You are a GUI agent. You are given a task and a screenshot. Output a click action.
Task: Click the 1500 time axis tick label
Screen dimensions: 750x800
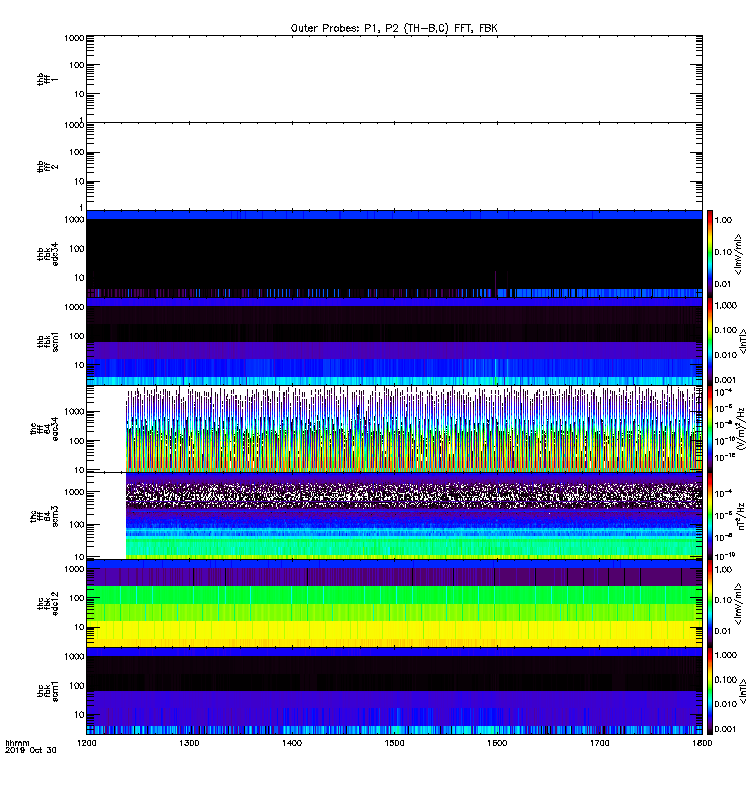pyautogui.click(x=394, y=743)
